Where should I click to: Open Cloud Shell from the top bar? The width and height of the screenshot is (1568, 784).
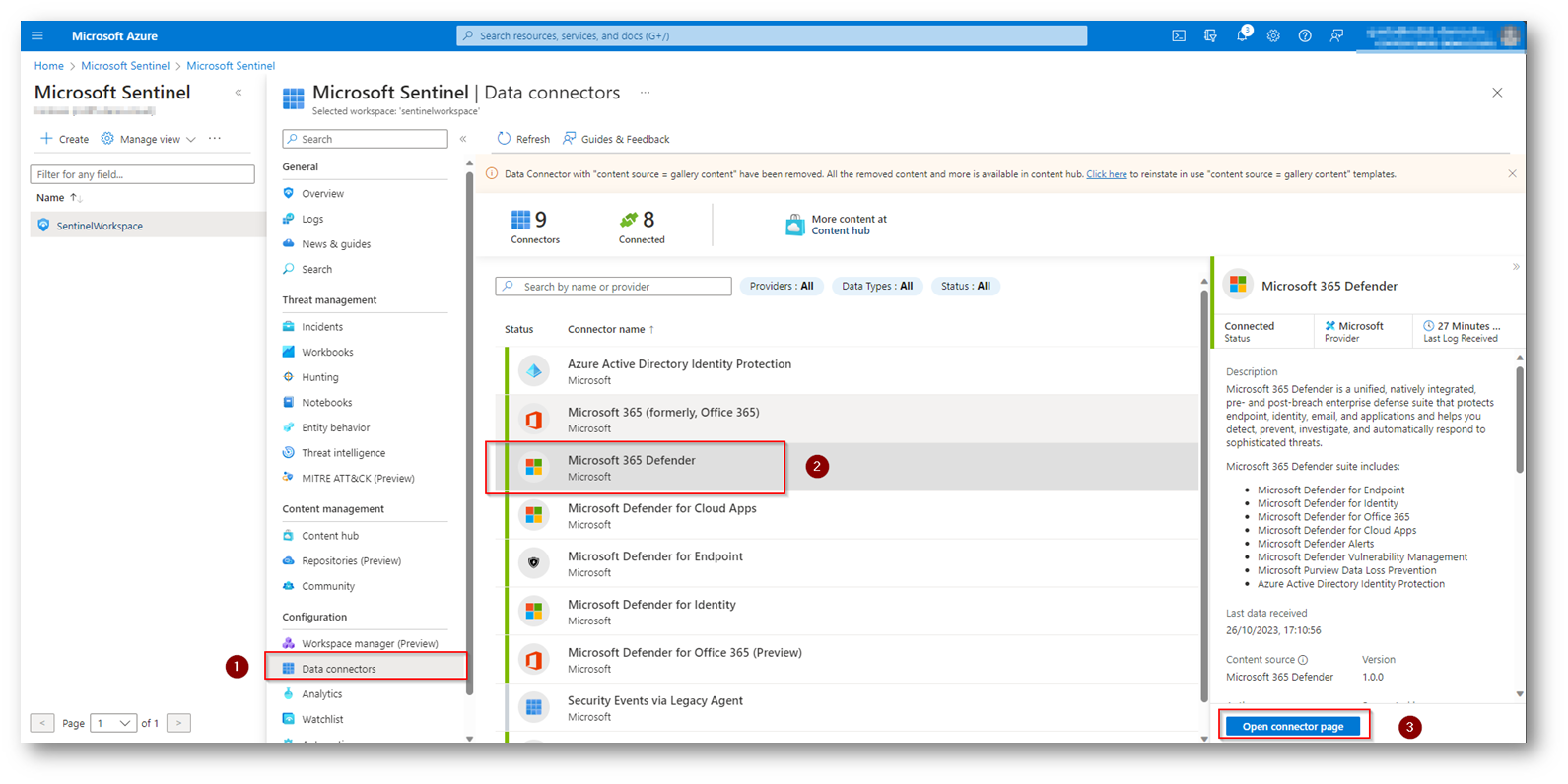1179,35
